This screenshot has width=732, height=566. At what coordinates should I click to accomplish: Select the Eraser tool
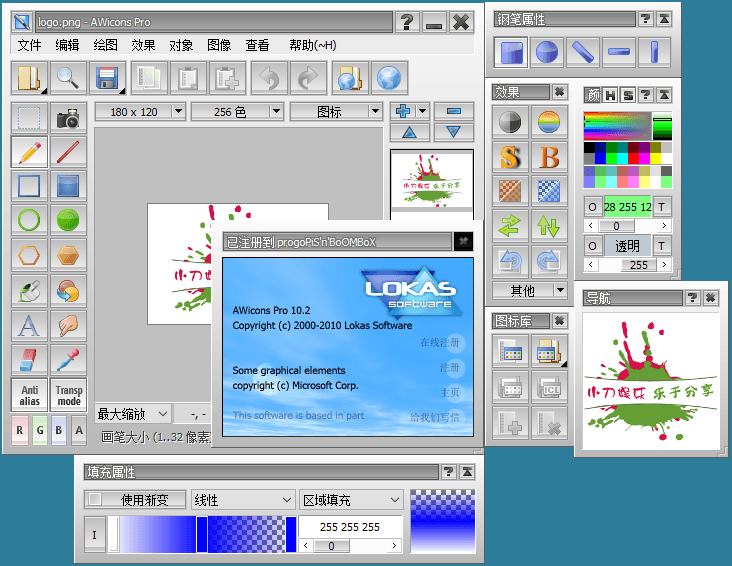tap(30, 359)
